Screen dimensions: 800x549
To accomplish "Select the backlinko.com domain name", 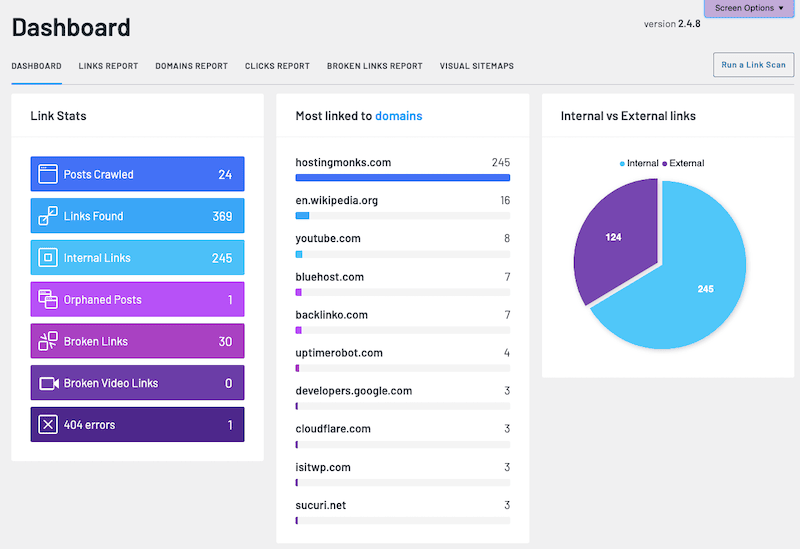I will click(x=332, y=315).
